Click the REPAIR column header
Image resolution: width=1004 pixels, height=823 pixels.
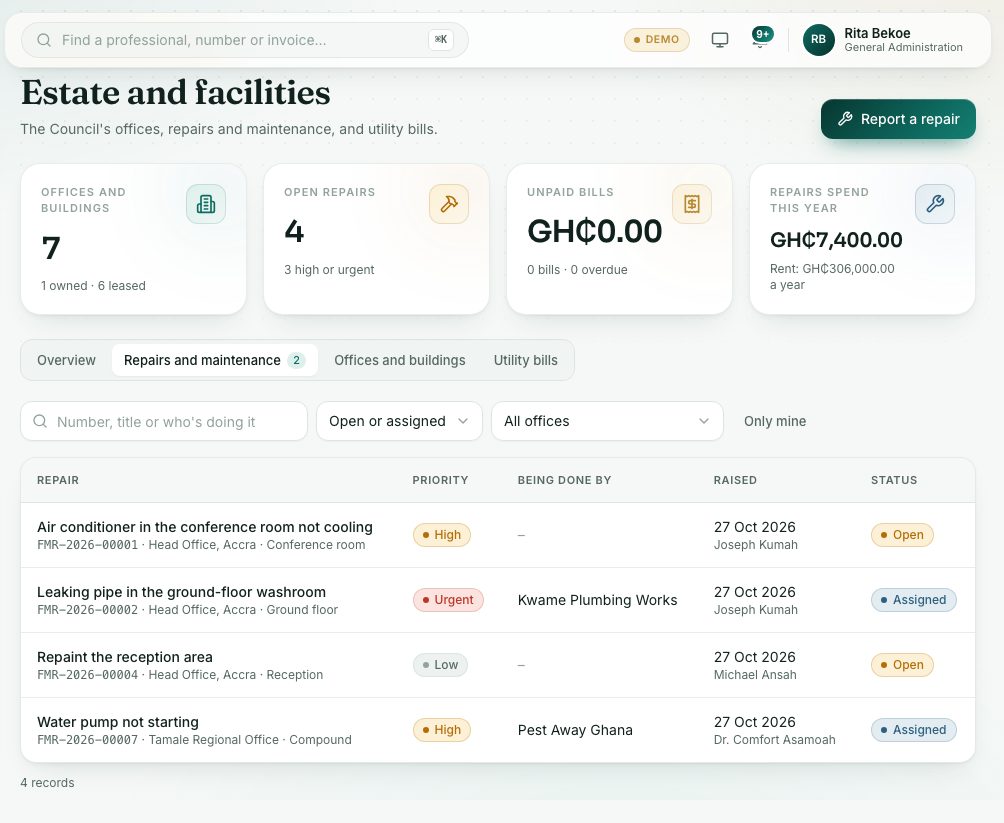pyautogui.click(x=58, y=480)
